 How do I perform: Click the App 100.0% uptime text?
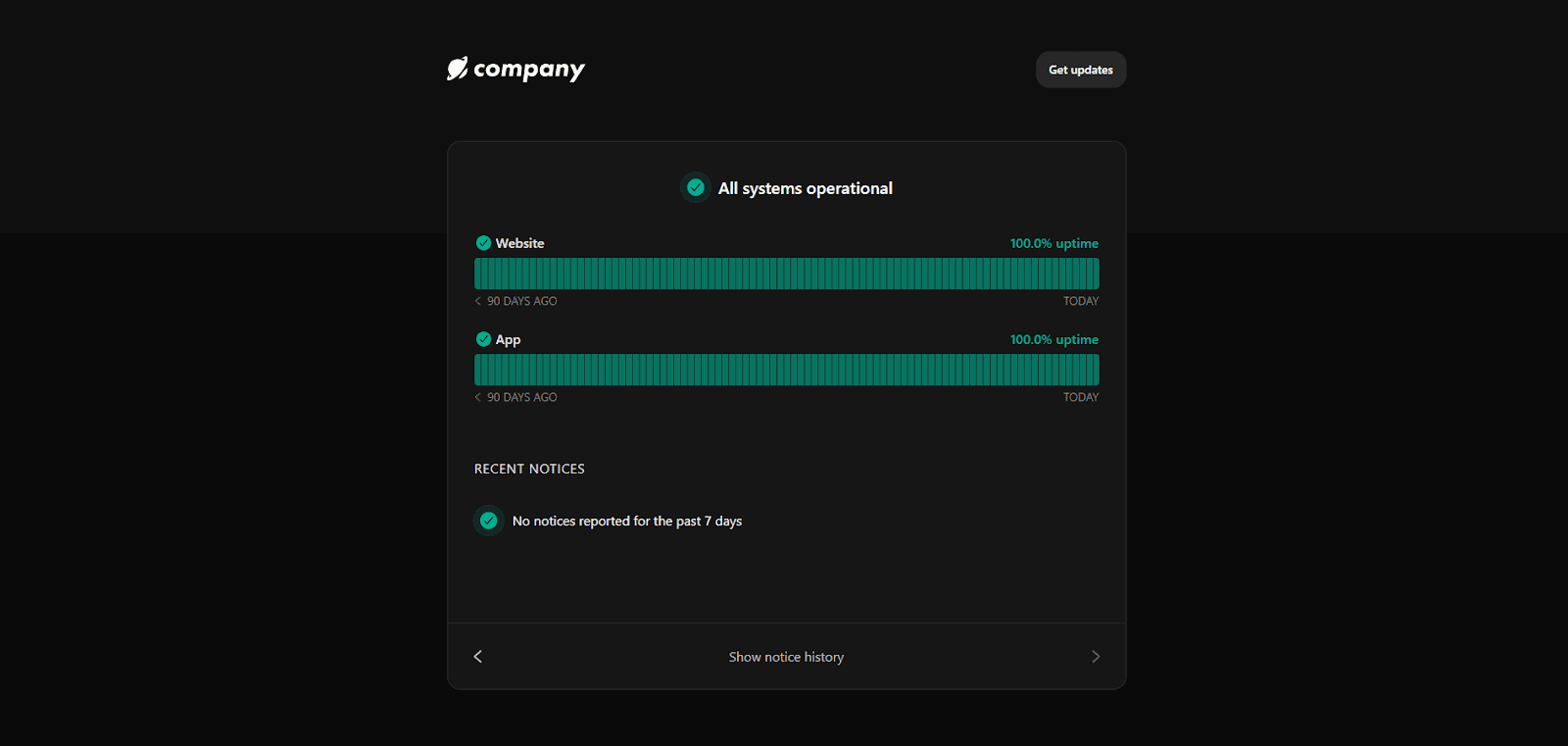point(1054,339)
